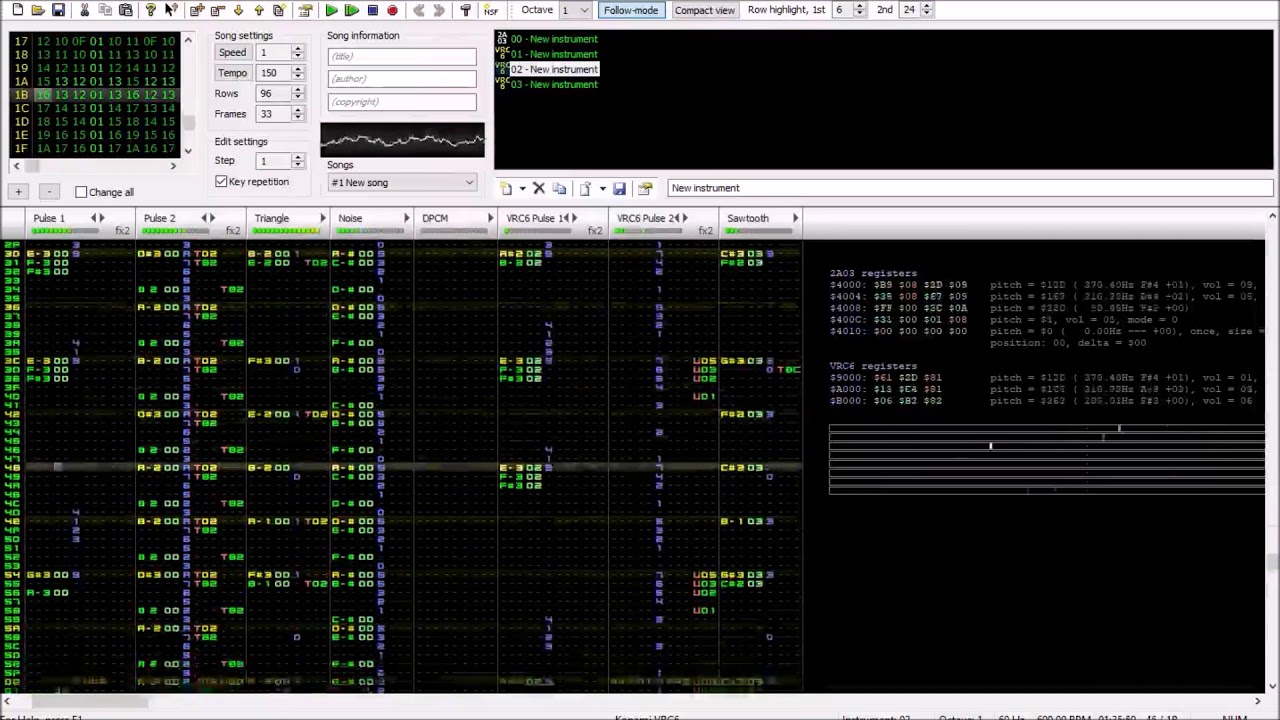Toggle record edit mode
Image resolution: width=1280 pixels, height=720 pixels.
[392, 10]
